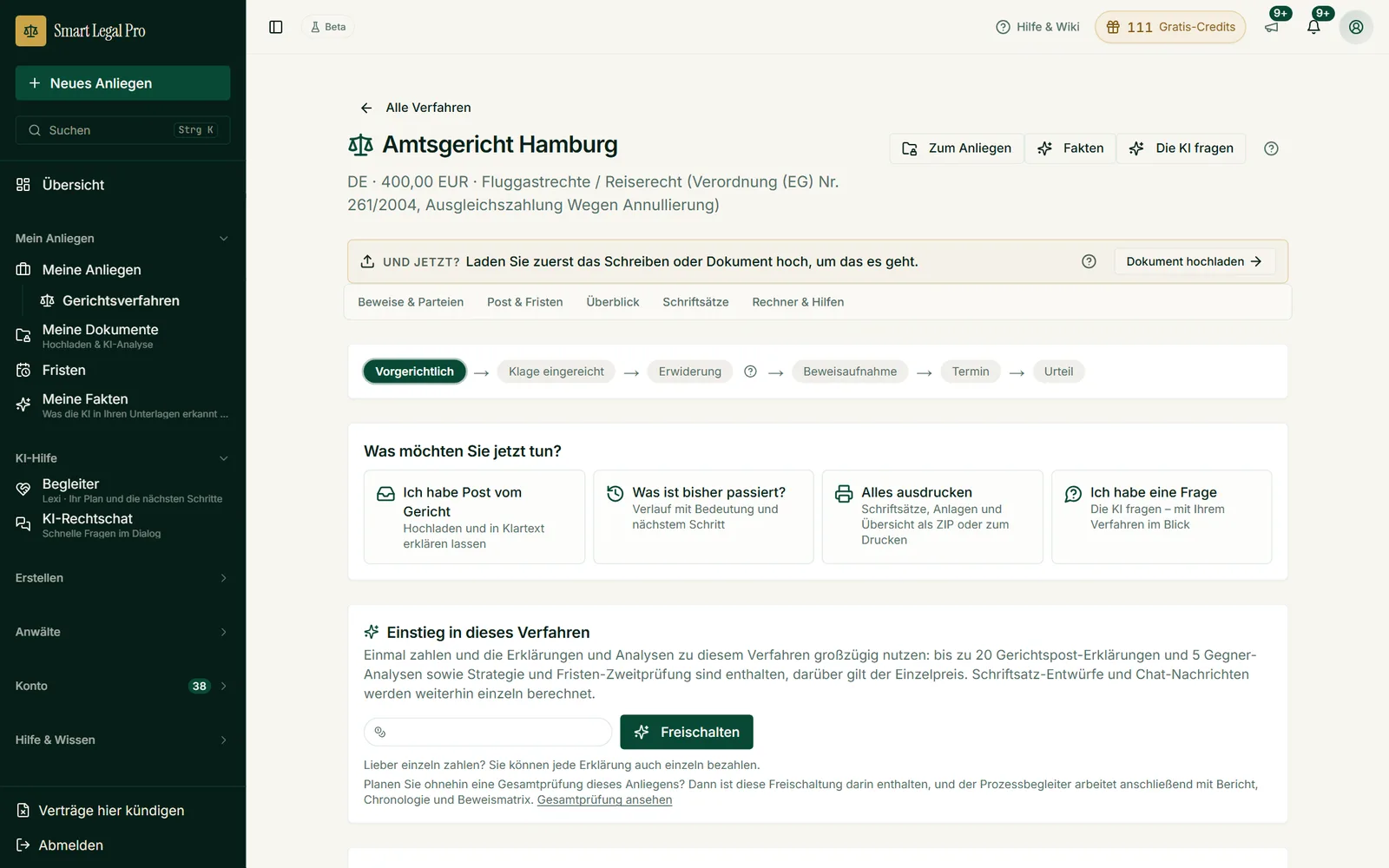Screen dimensions: 1389x868
Task: Click the help icon beside Die KI fragen
Action: (x=1271, y=148)
